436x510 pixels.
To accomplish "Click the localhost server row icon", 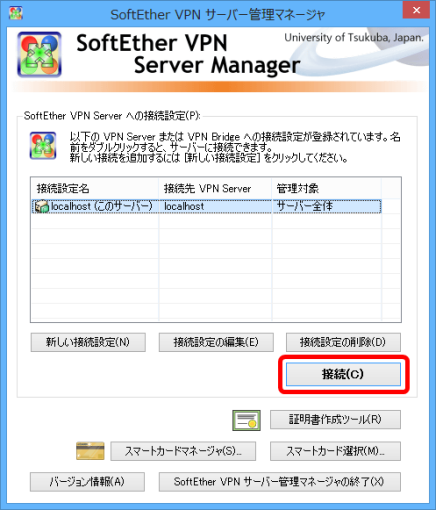I will pyautogui.click(x=42, y=207).
